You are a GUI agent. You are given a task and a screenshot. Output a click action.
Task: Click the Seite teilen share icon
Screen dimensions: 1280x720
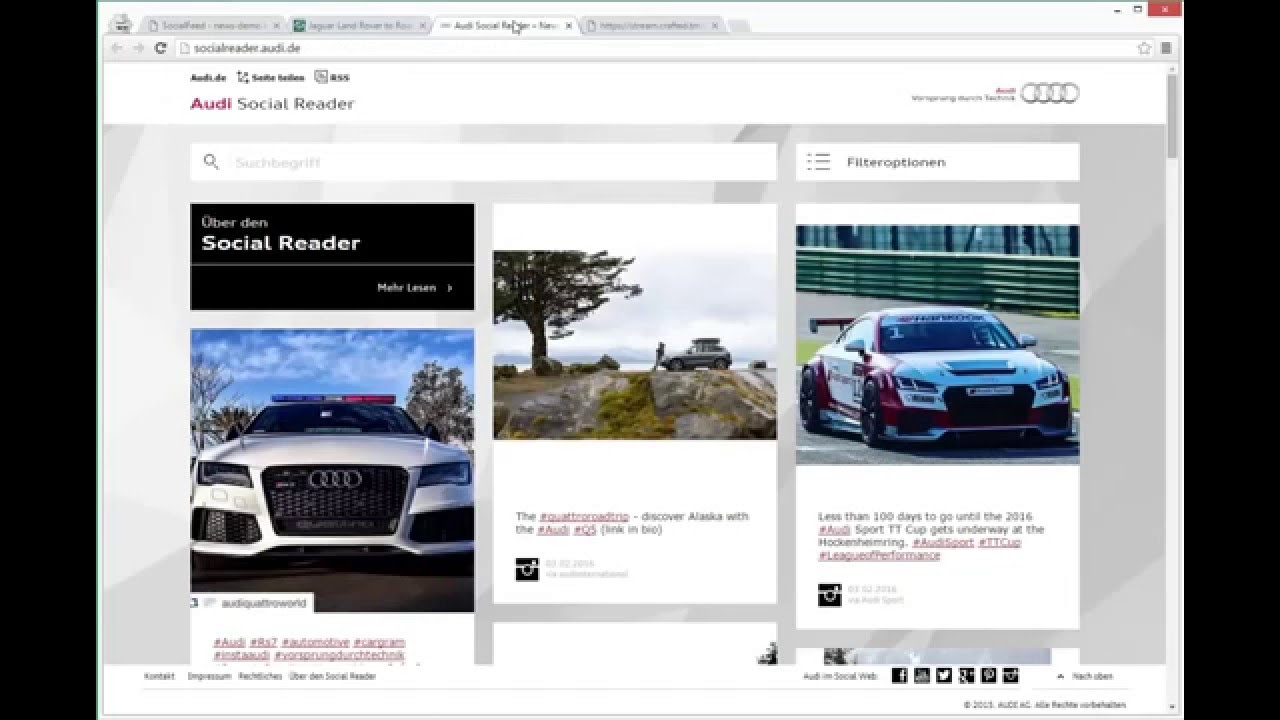point(242,77)
